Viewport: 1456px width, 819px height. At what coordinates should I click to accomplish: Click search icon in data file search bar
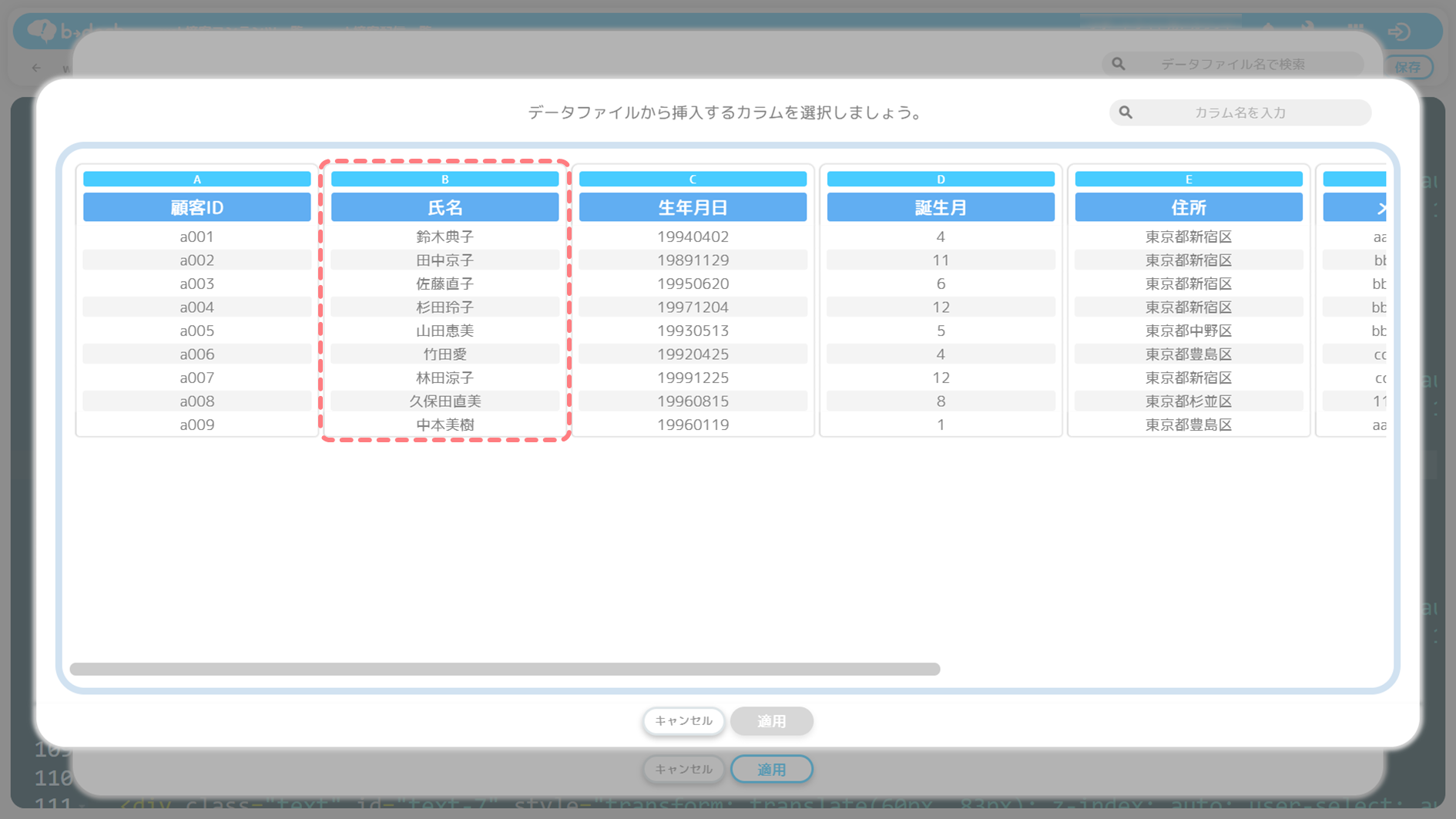point(1119,64)
